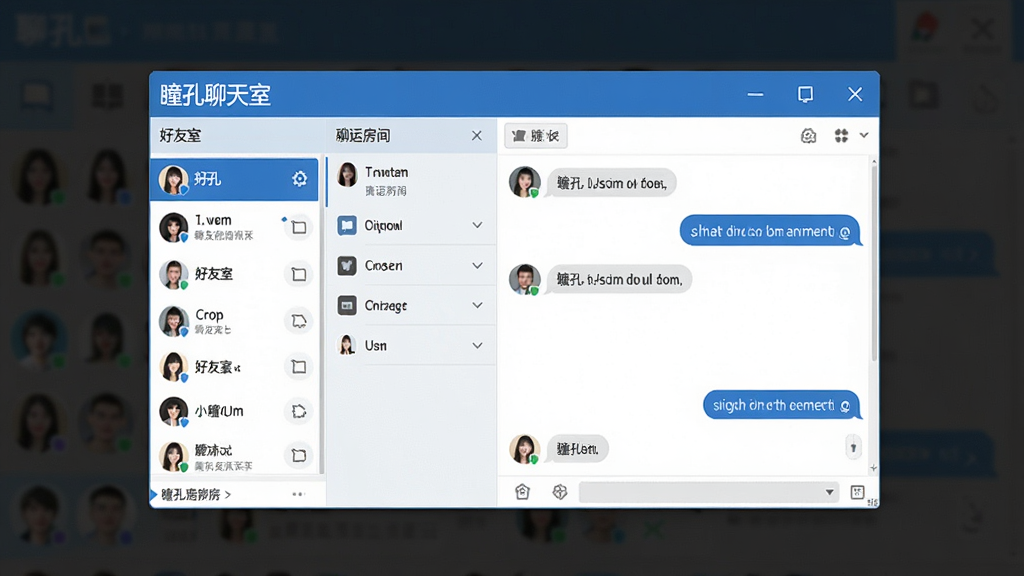
Task: Select the 好孔 contact
Action: pyautogui.click(x=234, y=179)
